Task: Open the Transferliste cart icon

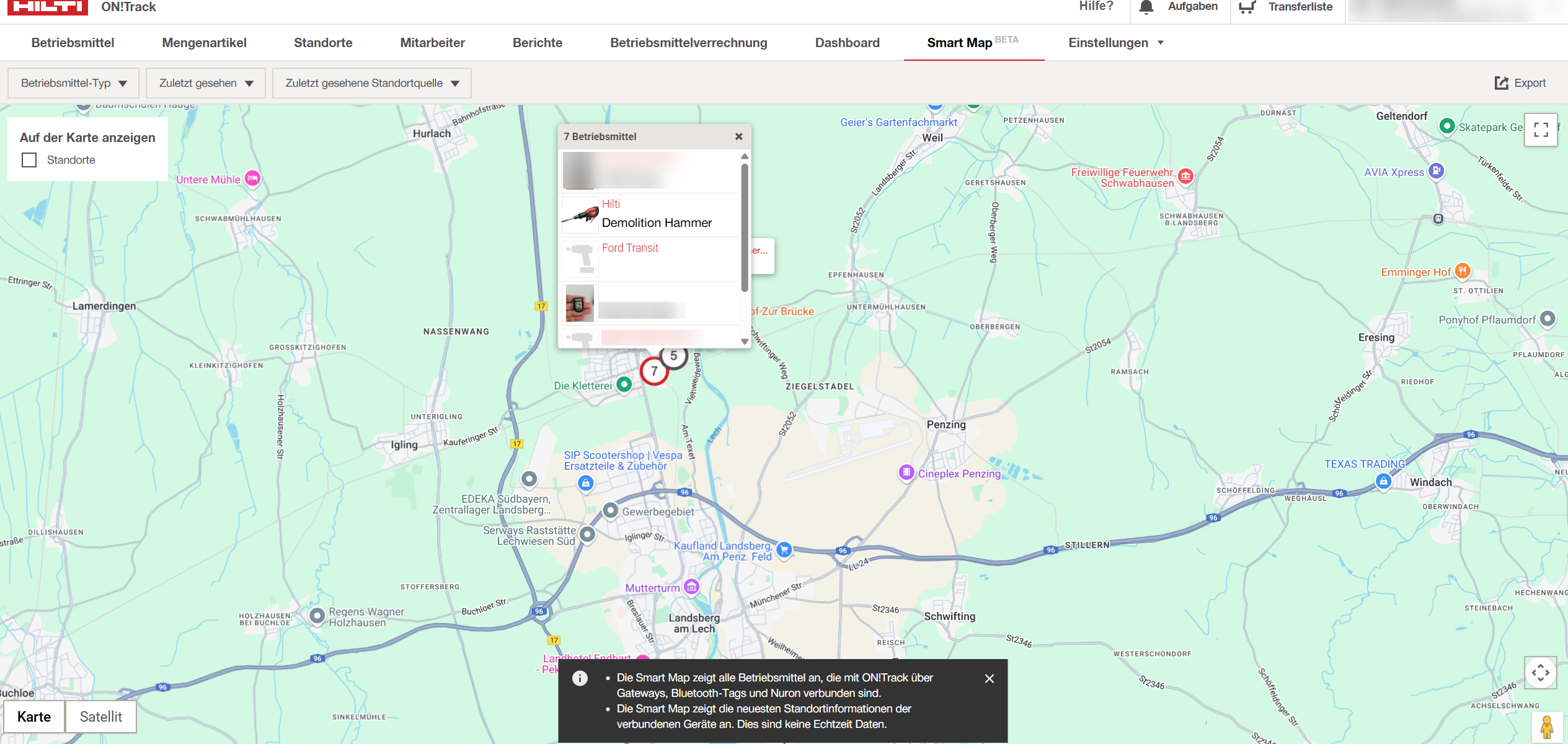Action: coord(1247,7)
